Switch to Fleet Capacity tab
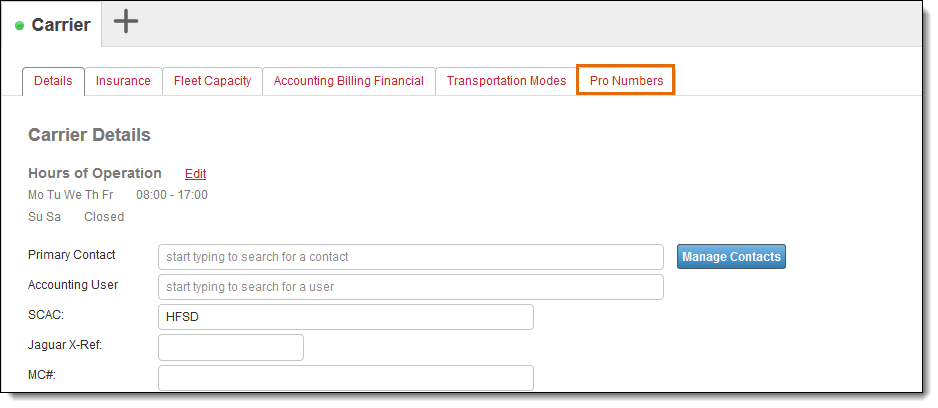Viewport: 938px width, 408px height. pyautogui.click(x=212, y=81)
